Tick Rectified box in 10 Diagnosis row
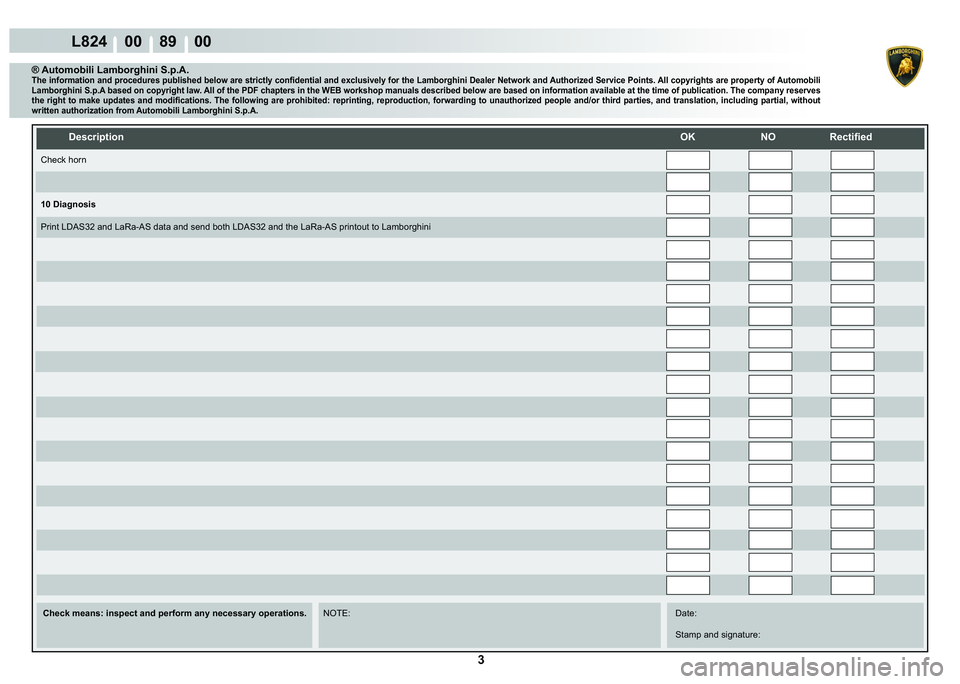Screen dimensions: 960x684 (x=852, y=205)
